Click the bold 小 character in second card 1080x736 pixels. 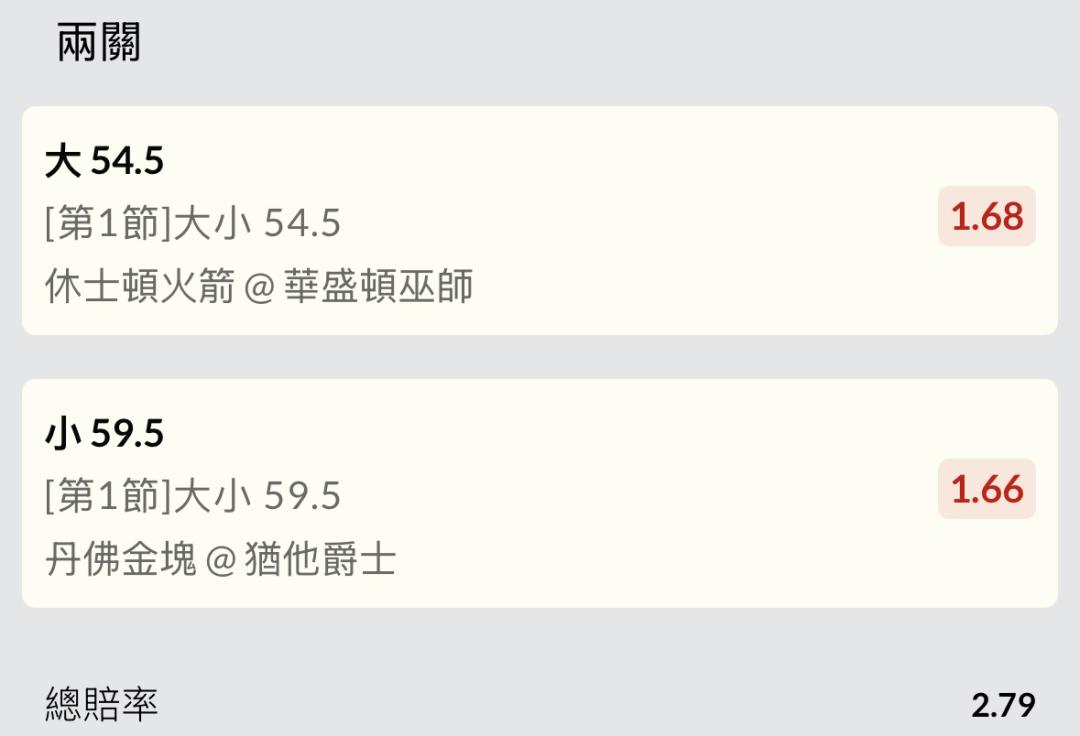pyautogui.click(x=62, y=434)
